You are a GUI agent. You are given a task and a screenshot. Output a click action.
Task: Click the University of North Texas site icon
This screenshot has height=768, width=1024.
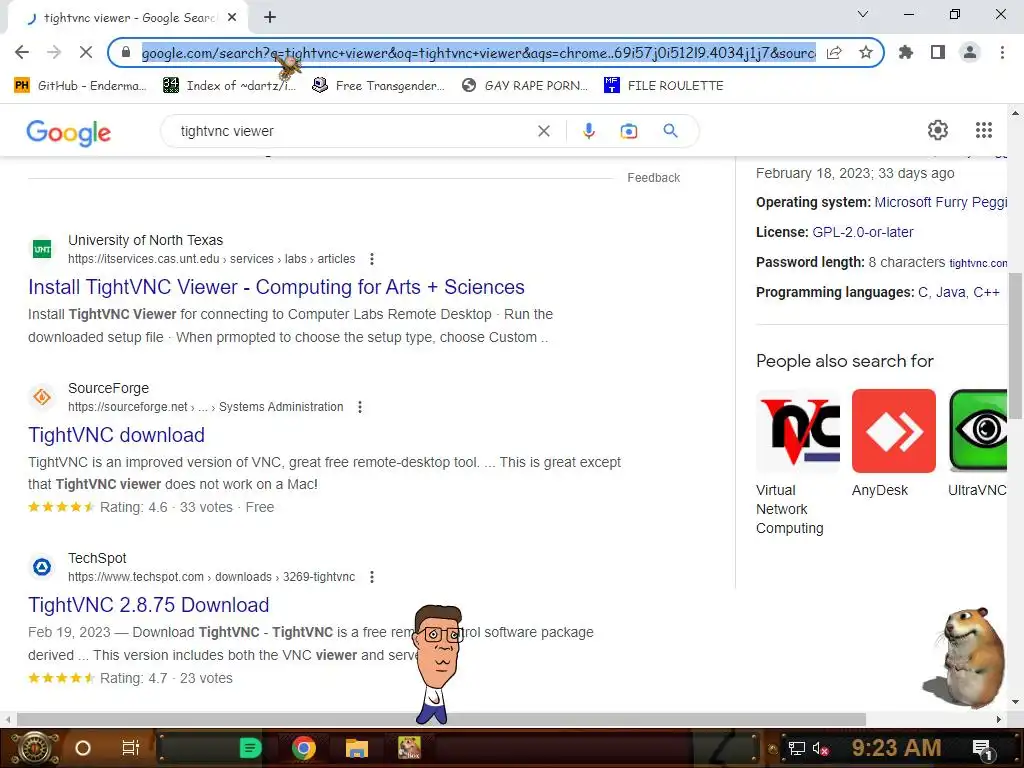(x=42, y=249)
